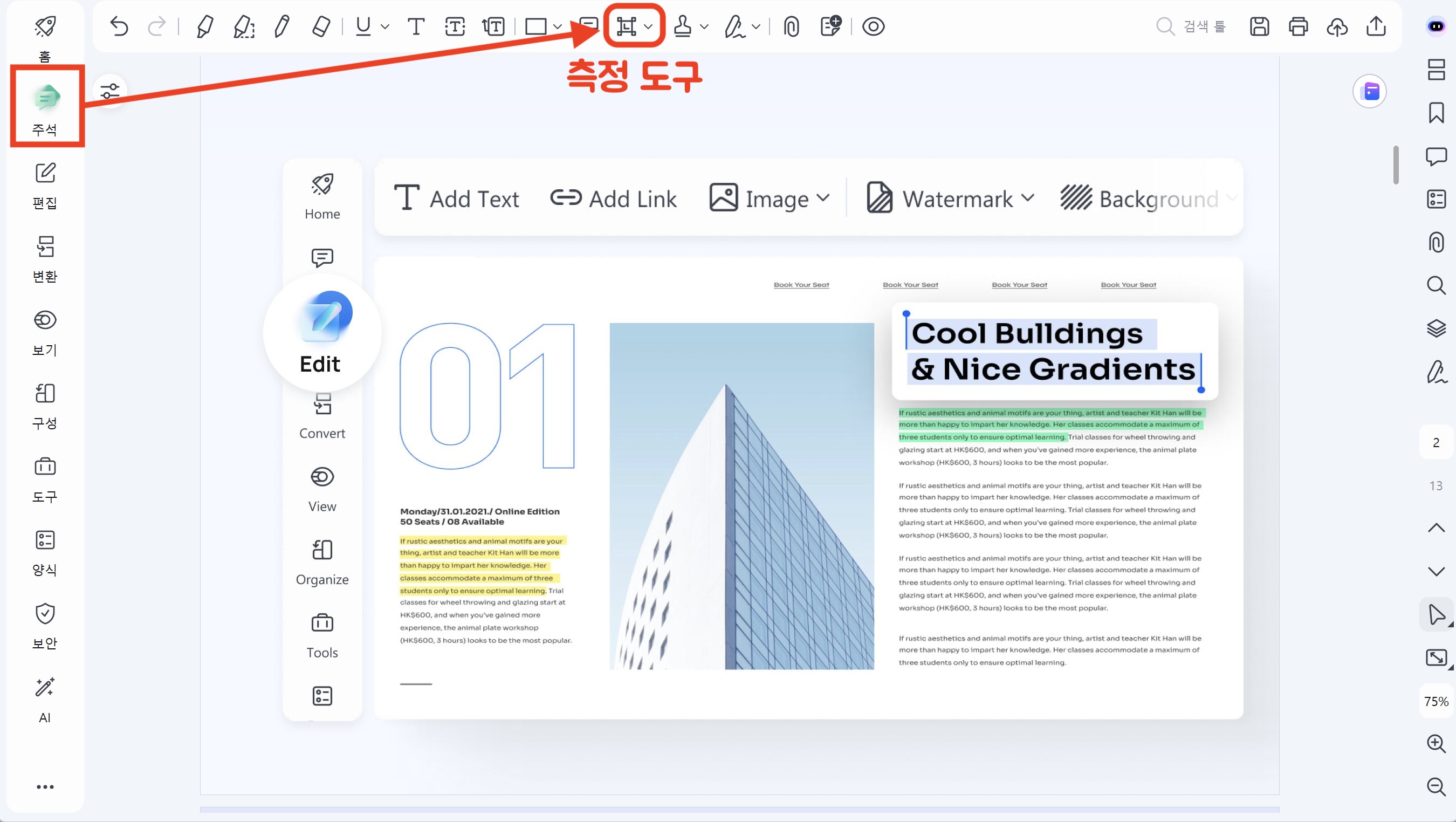The height and width of the screenshot is (822, 1456).
Task: Open the stamp tool dropdown arrow
Action: (704, 26)
